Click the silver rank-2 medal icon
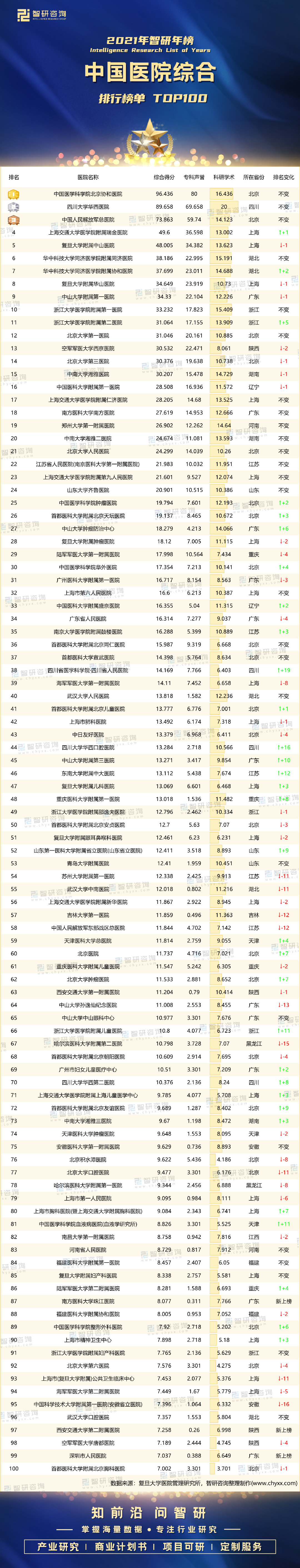 [x=13, y=207]
